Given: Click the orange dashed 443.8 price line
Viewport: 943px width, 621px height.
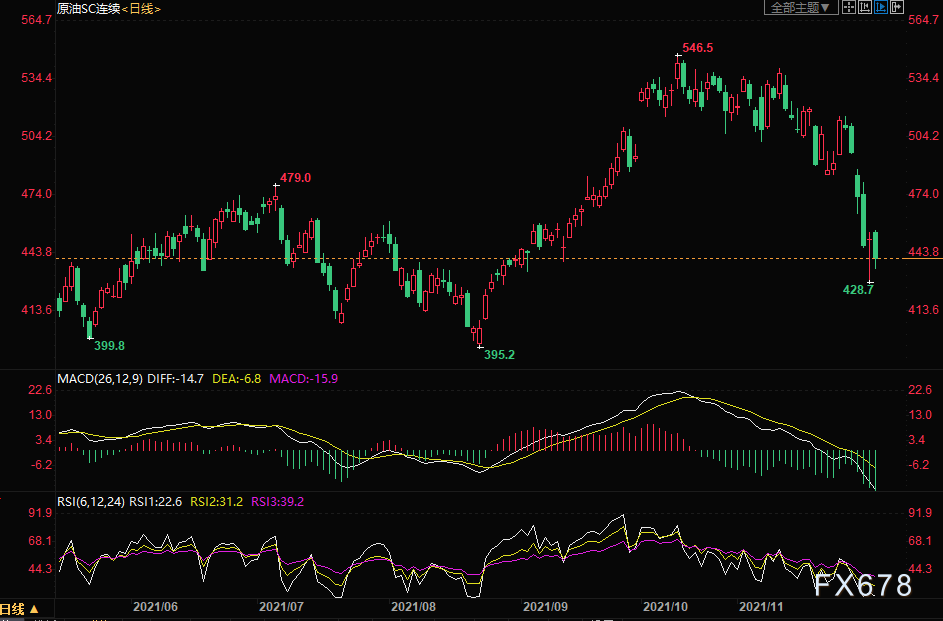Looking at the screenshot, I should coord(481,258).
